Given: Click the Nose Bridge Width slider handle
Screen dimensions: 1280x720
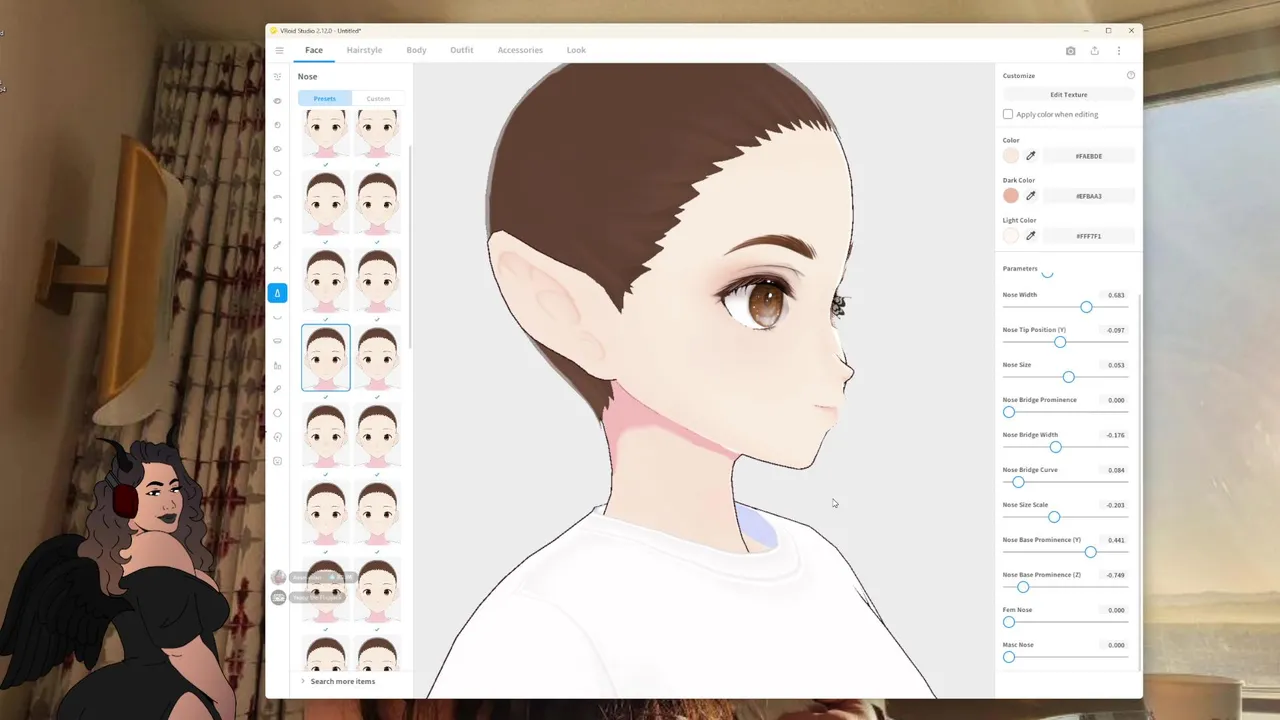Looking at the screenshot, I should coord(1055,447).
